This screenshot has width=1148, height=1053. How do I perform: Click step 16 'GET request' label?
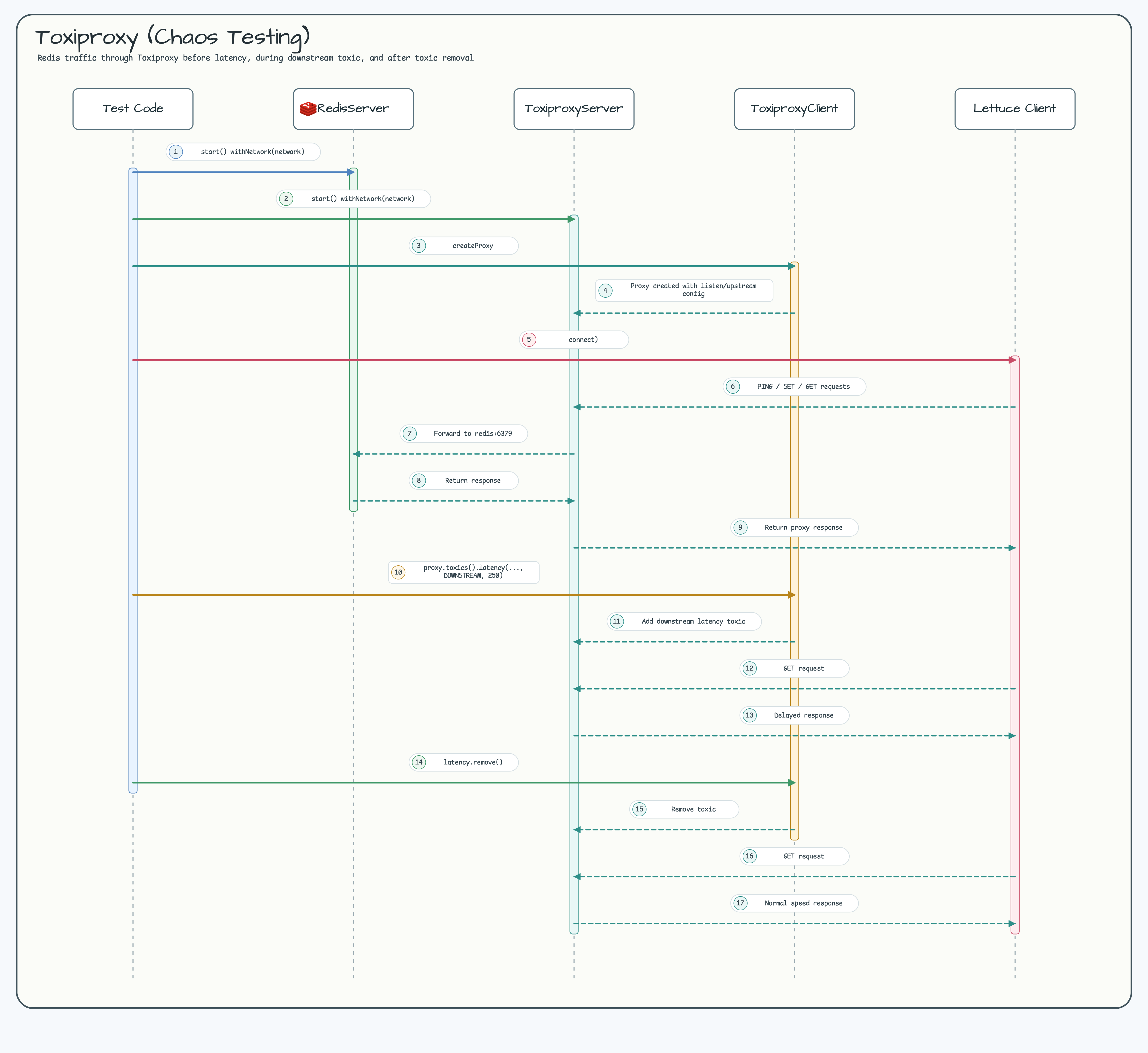[x=794, y=857]
